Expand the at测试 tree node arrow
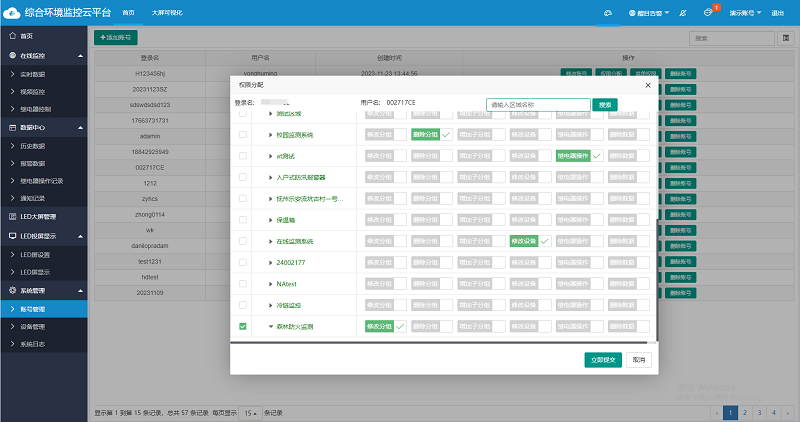Viewport: 800px width, 422px height. click(270, 156)
